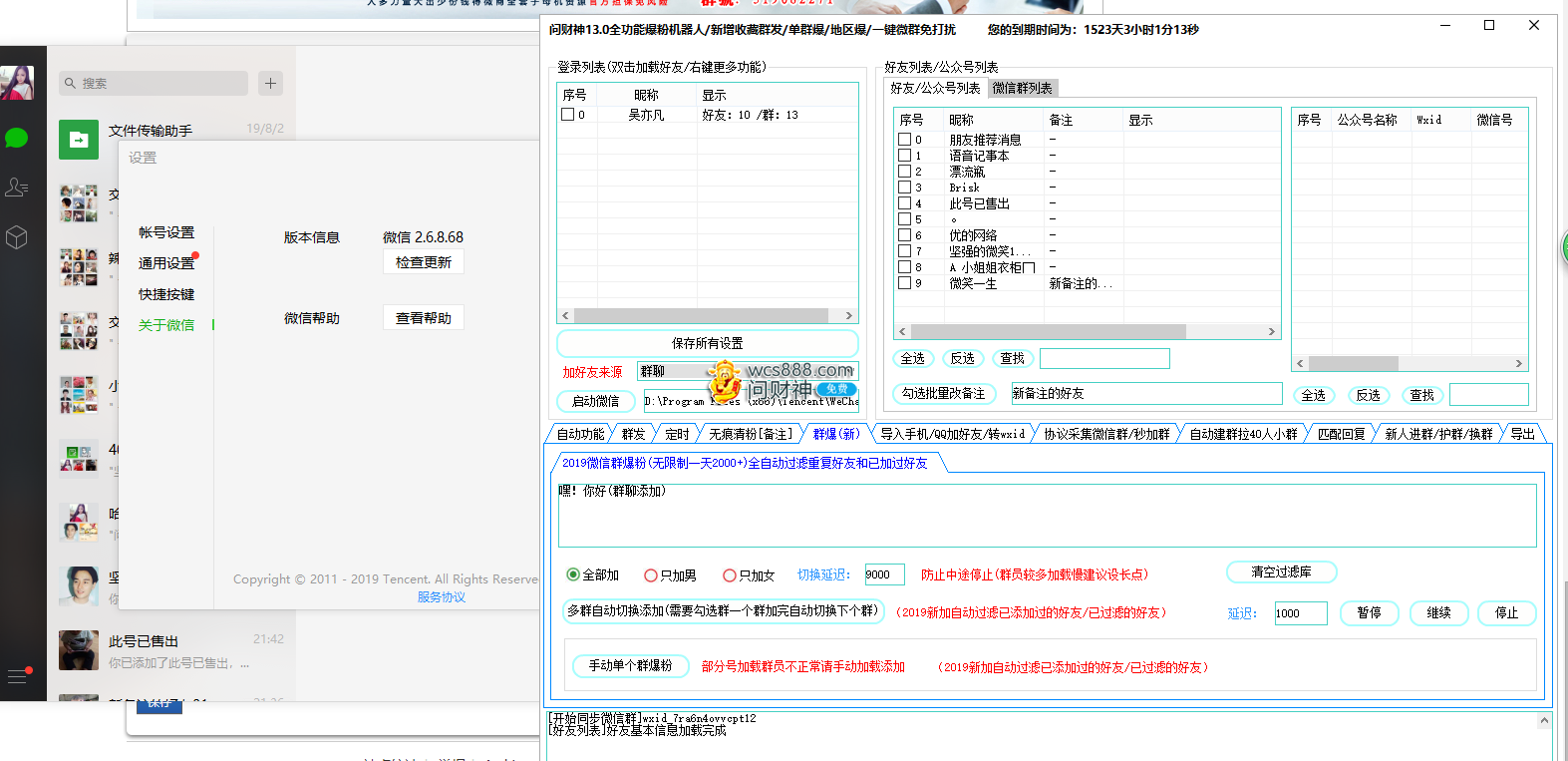Click the 启动微信 button

(596, 401)
